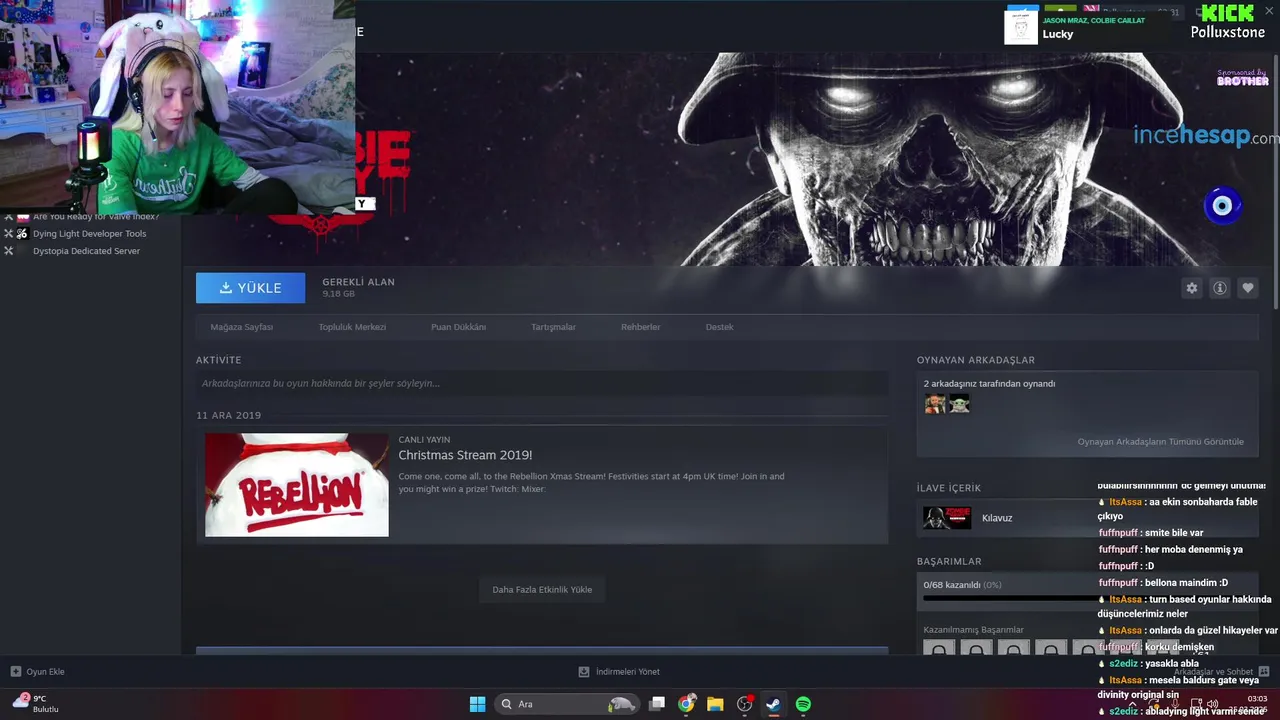Open the Rehberler tab

click(x=640, y=327)
